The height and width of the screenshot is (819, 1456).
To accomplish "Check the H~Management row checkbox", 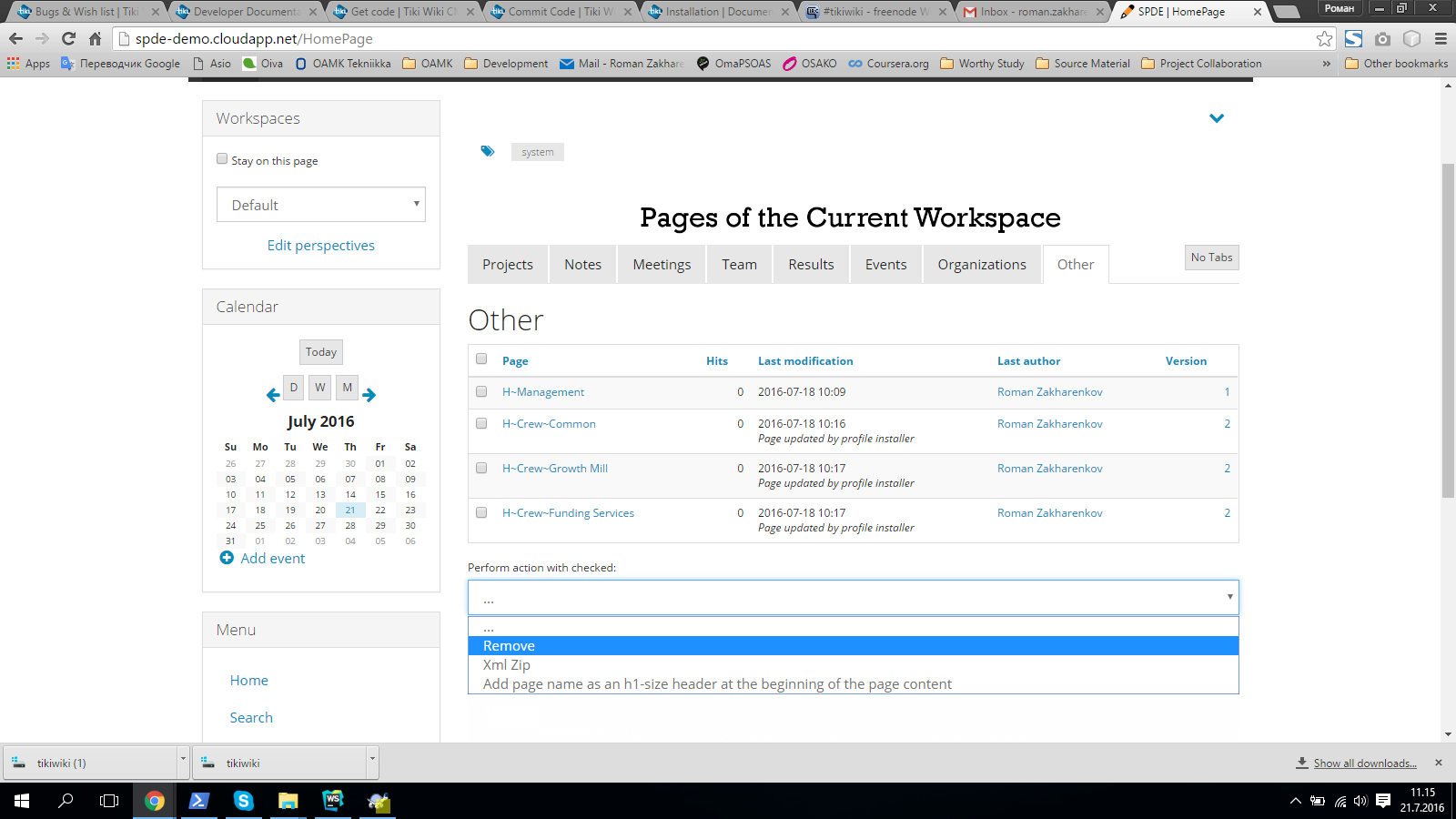I will (x=481, y=391).
